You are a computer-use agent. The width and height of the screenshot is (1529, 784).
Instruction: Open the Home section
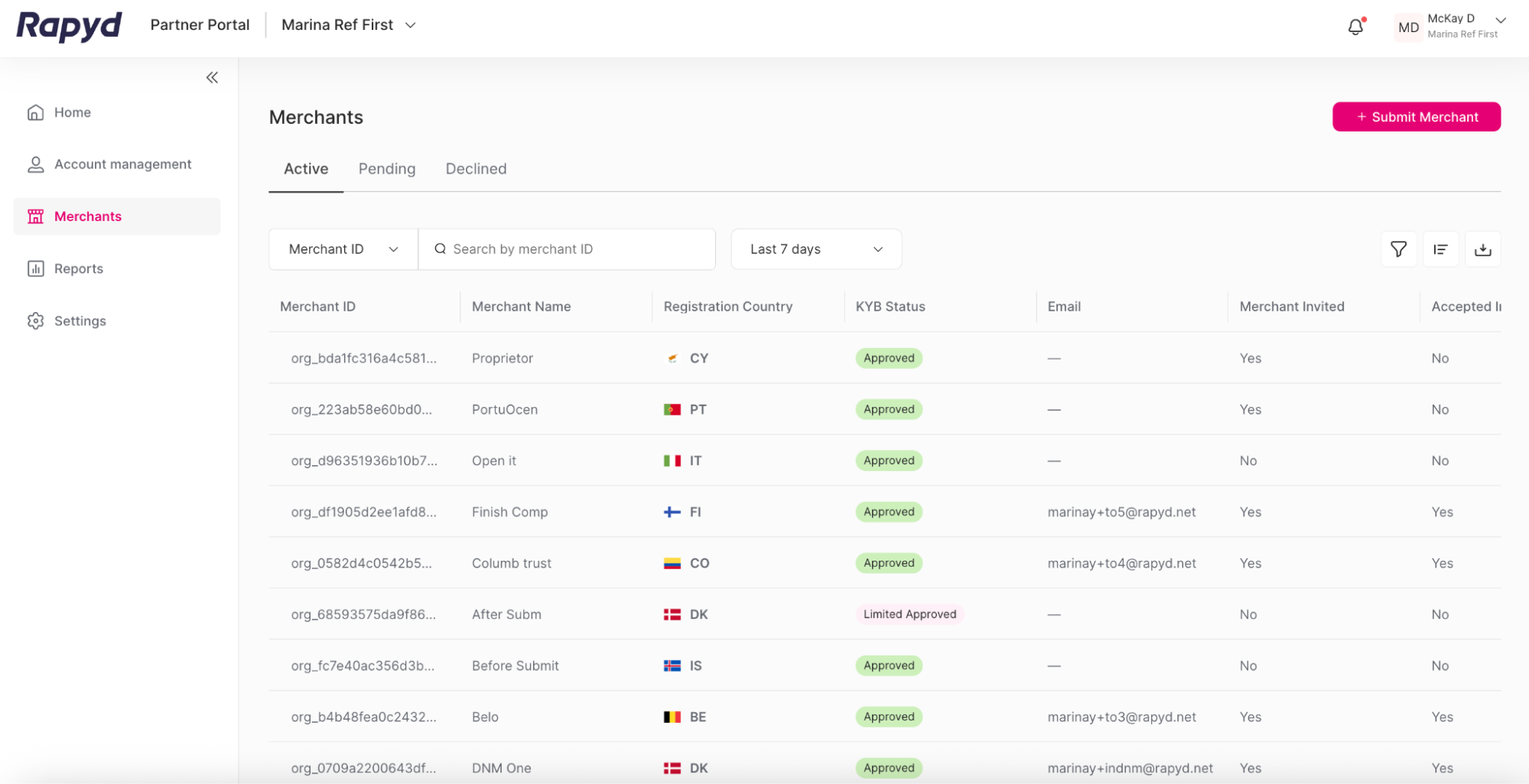[x=71, y=112]
